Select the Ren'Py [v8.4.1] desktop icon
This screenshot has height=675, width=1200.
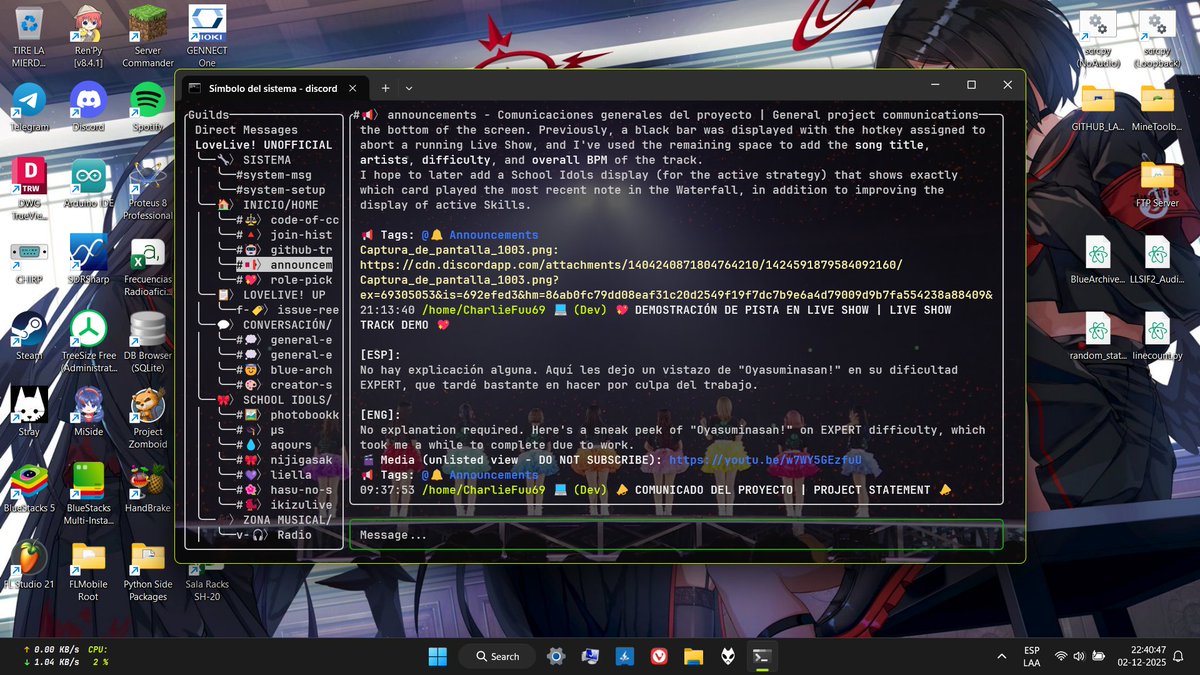coord(88,35)
